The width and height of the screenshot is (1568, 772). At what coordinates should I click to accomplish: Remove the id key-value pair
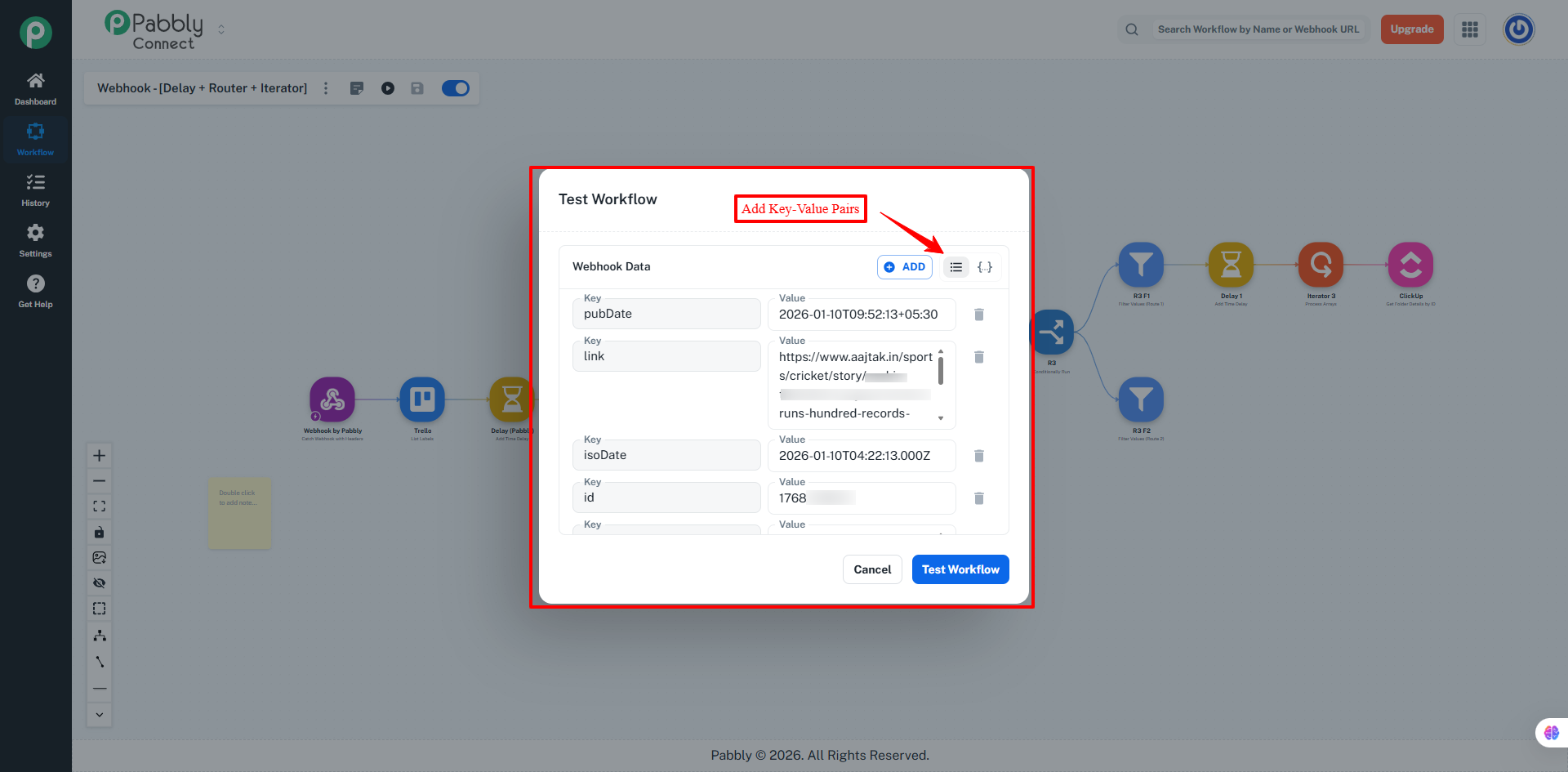978,498
